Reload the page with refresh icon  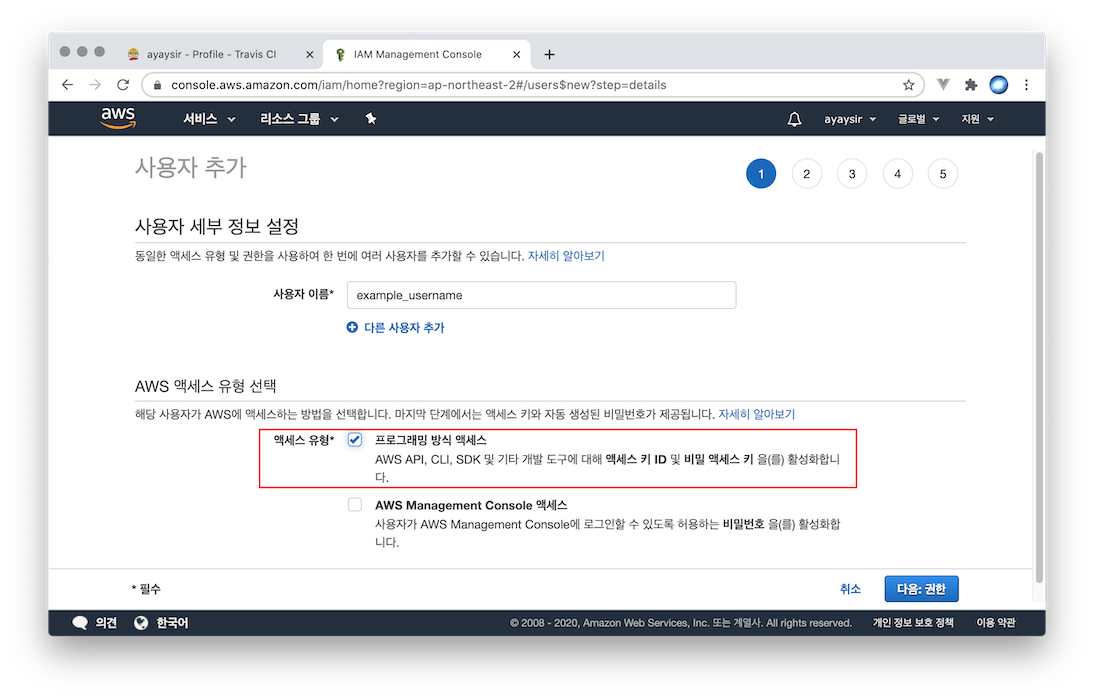click(x=123, y=85)
